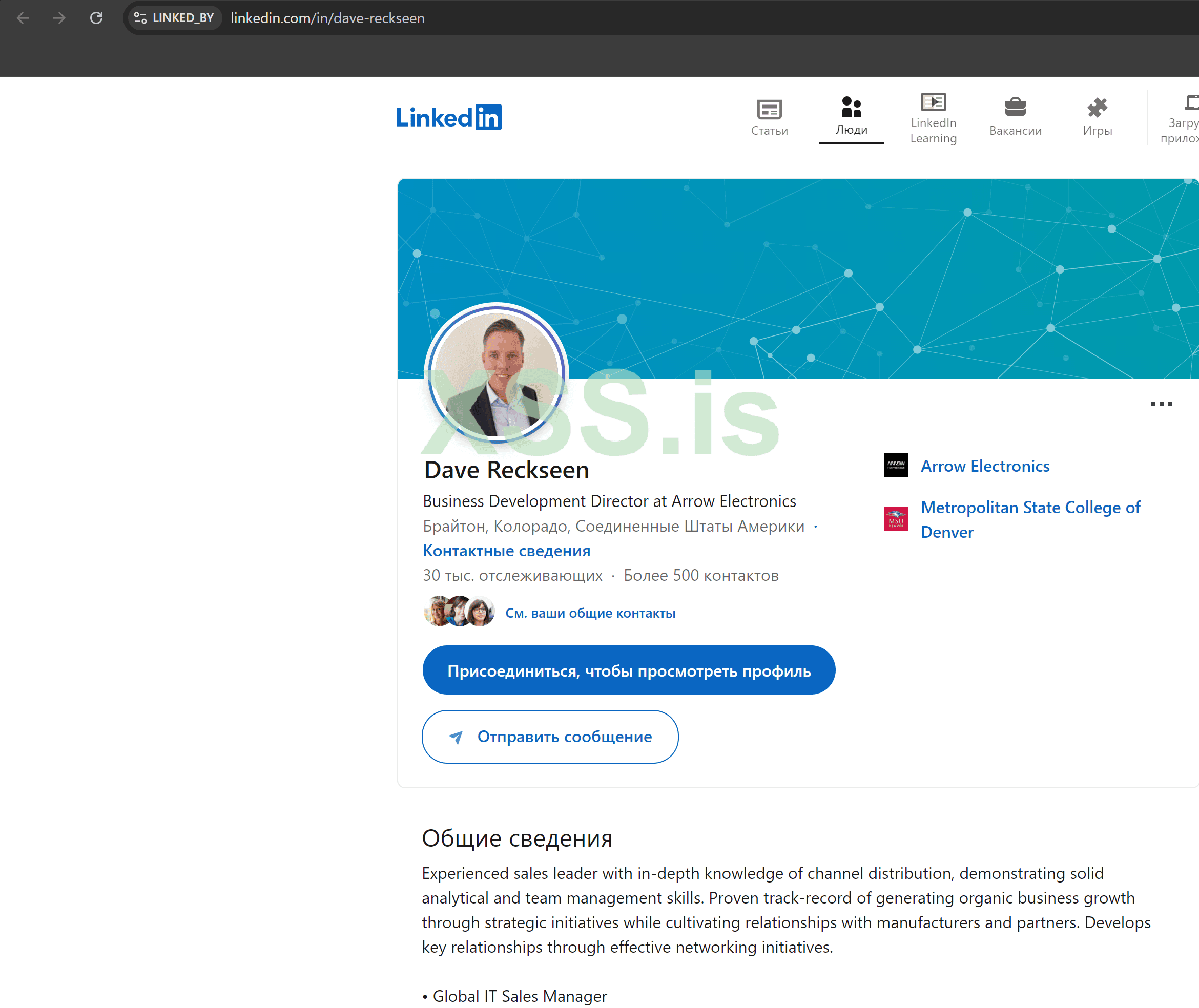The height and width of the screenshot is (1008, 1199).
Task: Click Dave Reckseen's profile photo
Action: coord(496,374)
